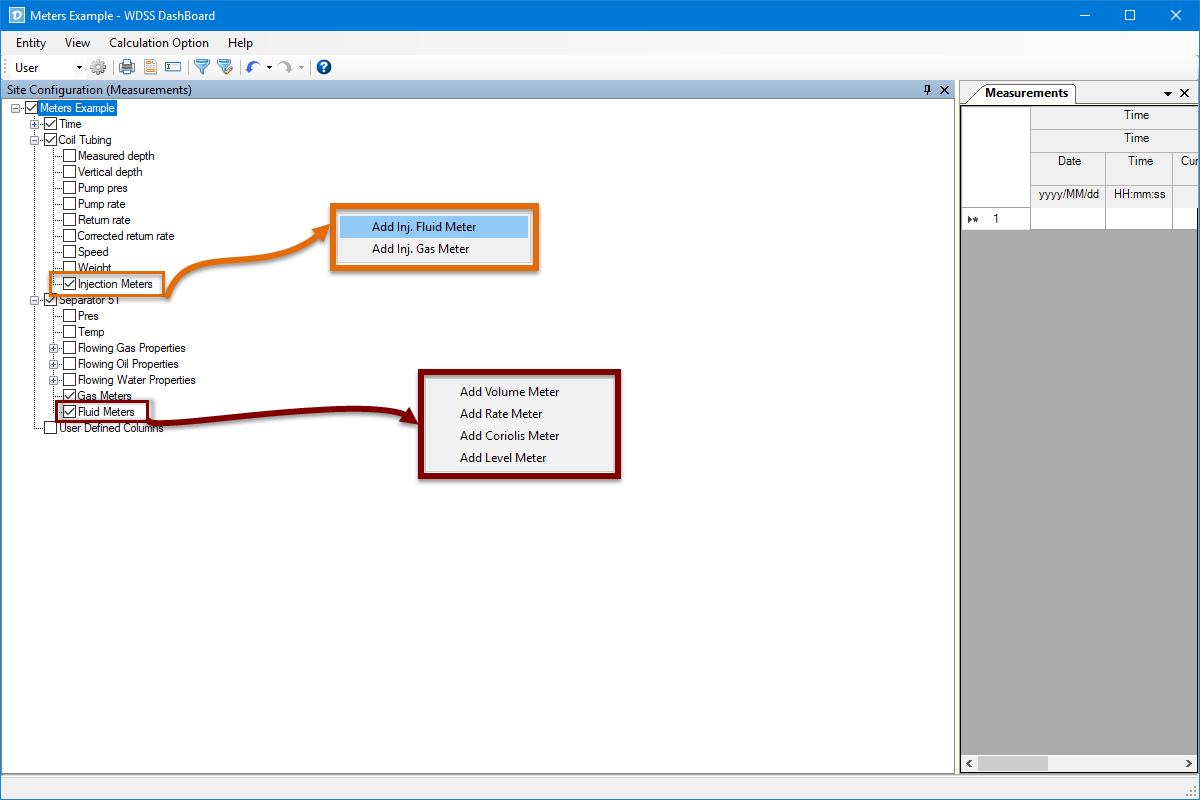Open the blue Help question icon
Image resolution: width=1200 pixels, height=800 pixels.
tap(324, 67)
